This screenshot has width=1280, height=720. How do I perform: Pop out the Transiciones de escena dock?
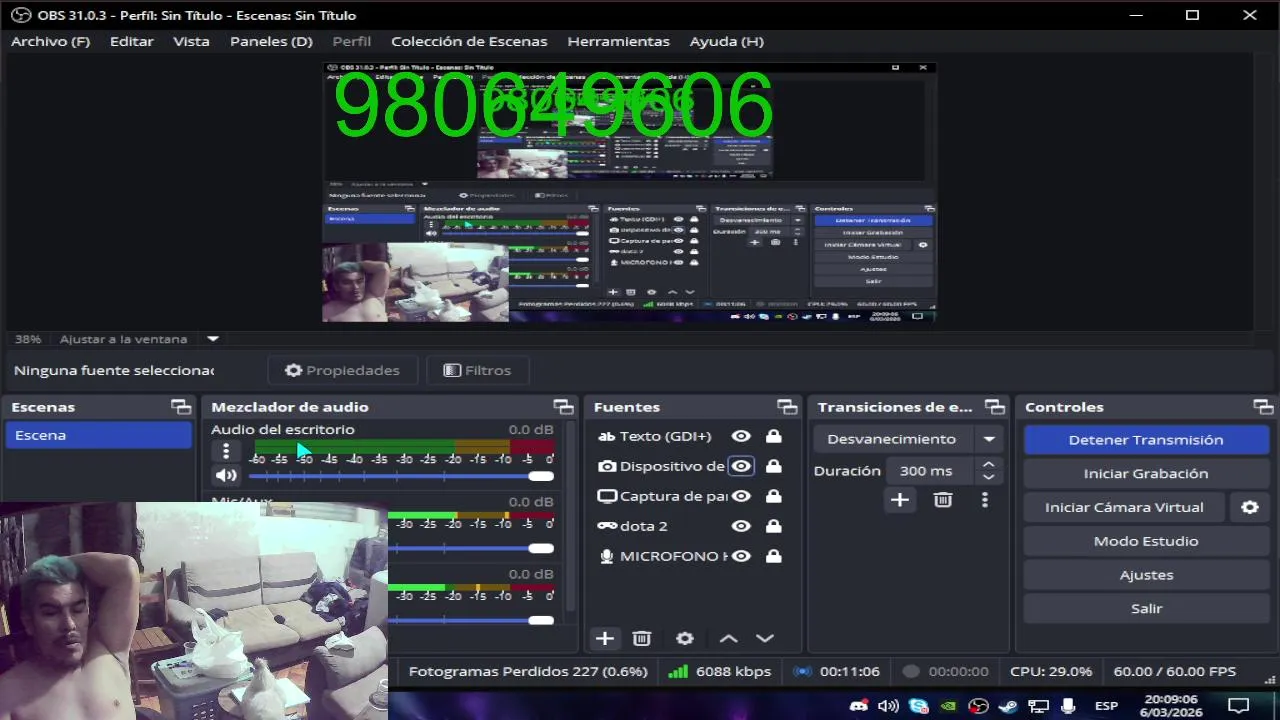click(995, 407)
